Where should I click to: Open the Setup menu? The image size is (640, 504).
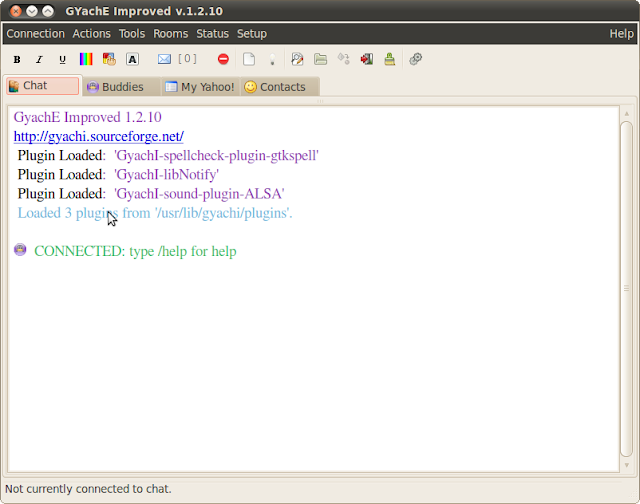pos(252,33)
